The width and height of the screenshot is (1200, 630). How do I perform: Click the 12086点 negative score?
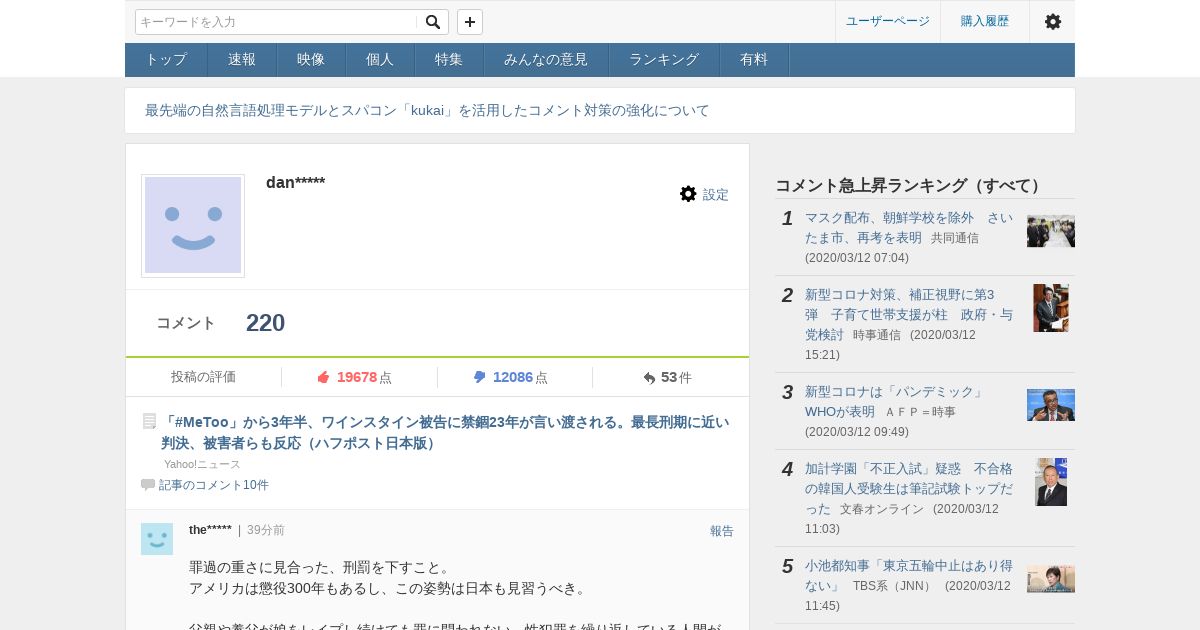point(520,377)
